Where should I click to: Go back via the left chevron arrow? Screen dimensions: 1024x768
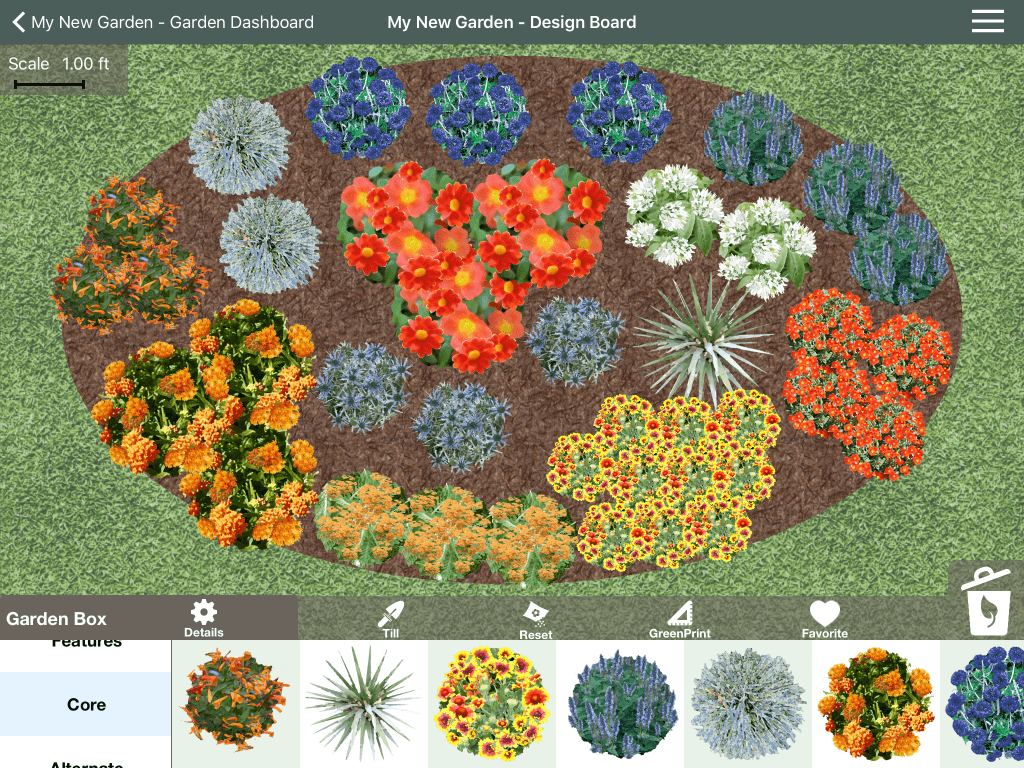click(19, 22)
